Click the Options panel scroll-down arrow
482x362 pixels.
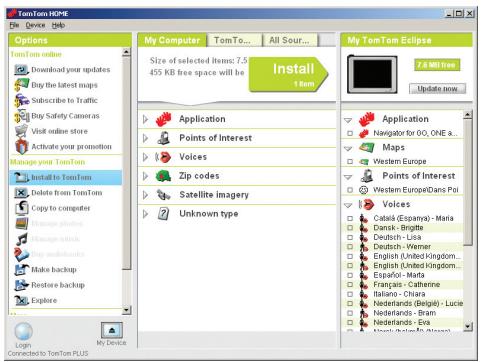tap(126, 310)
